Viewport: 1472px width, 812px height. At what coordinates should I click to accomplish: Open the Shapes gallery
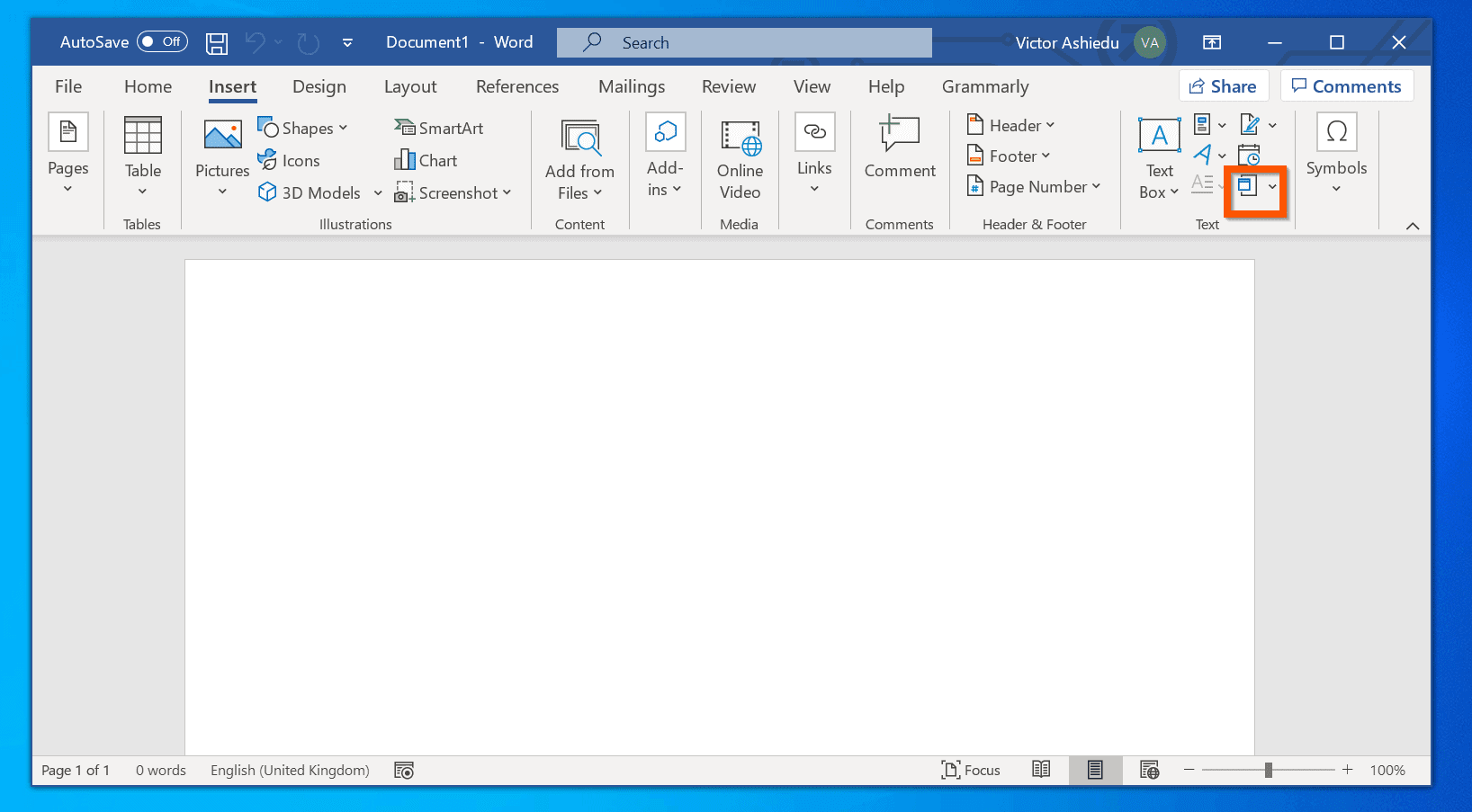click(302, 128)
